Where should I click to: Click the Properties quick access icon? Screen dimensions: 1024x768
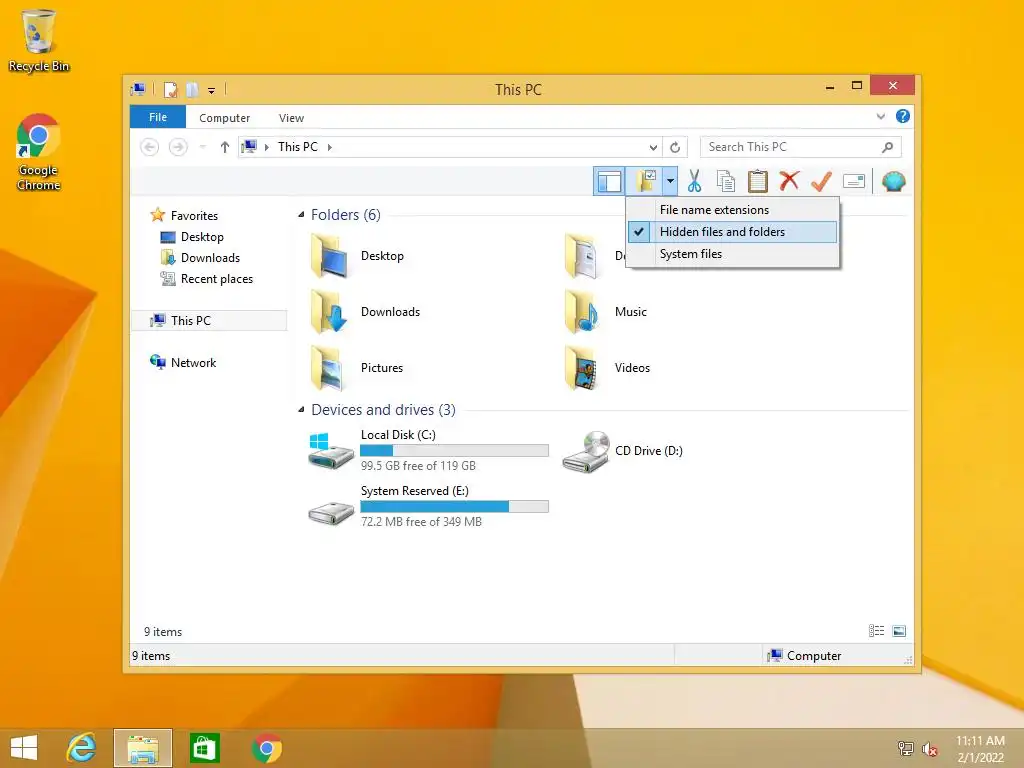[170, 89]
